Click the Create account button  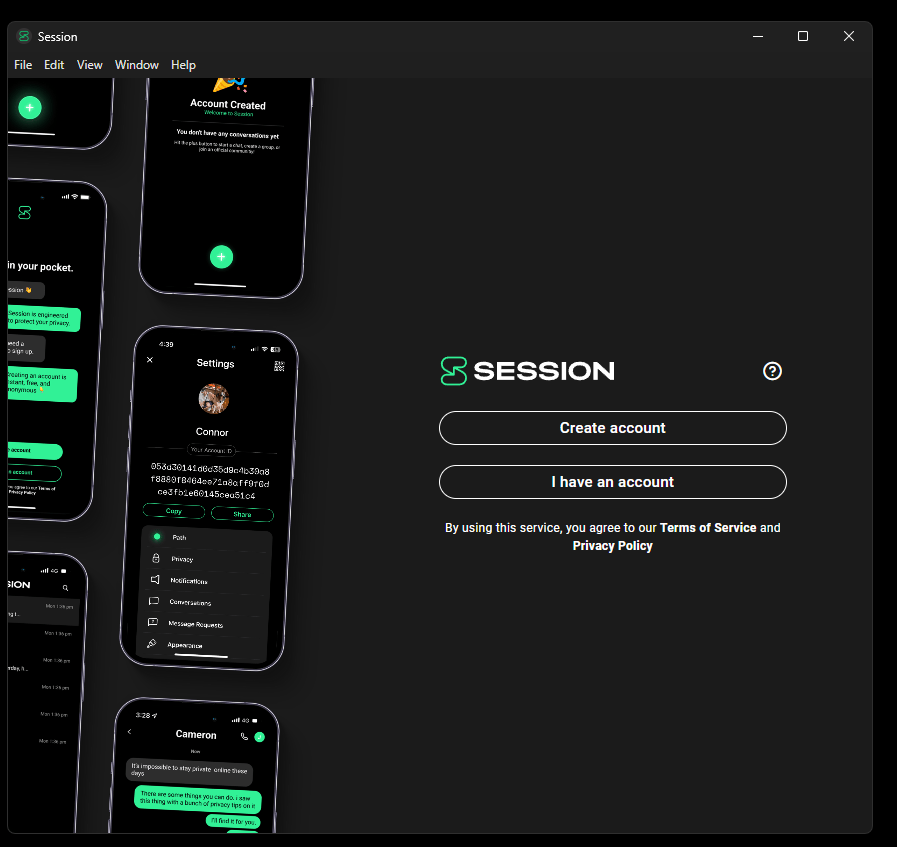tap(612, 428)
